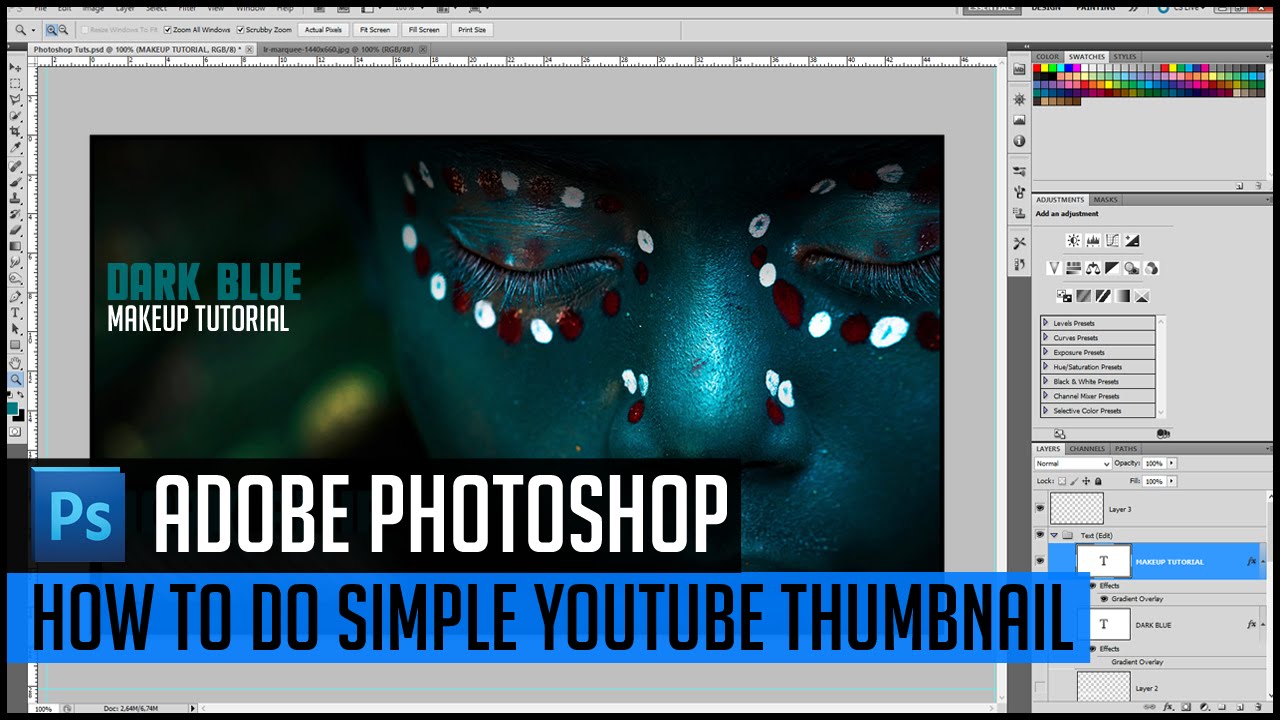Hide the Text (Edit) group

coord(1041,536)
